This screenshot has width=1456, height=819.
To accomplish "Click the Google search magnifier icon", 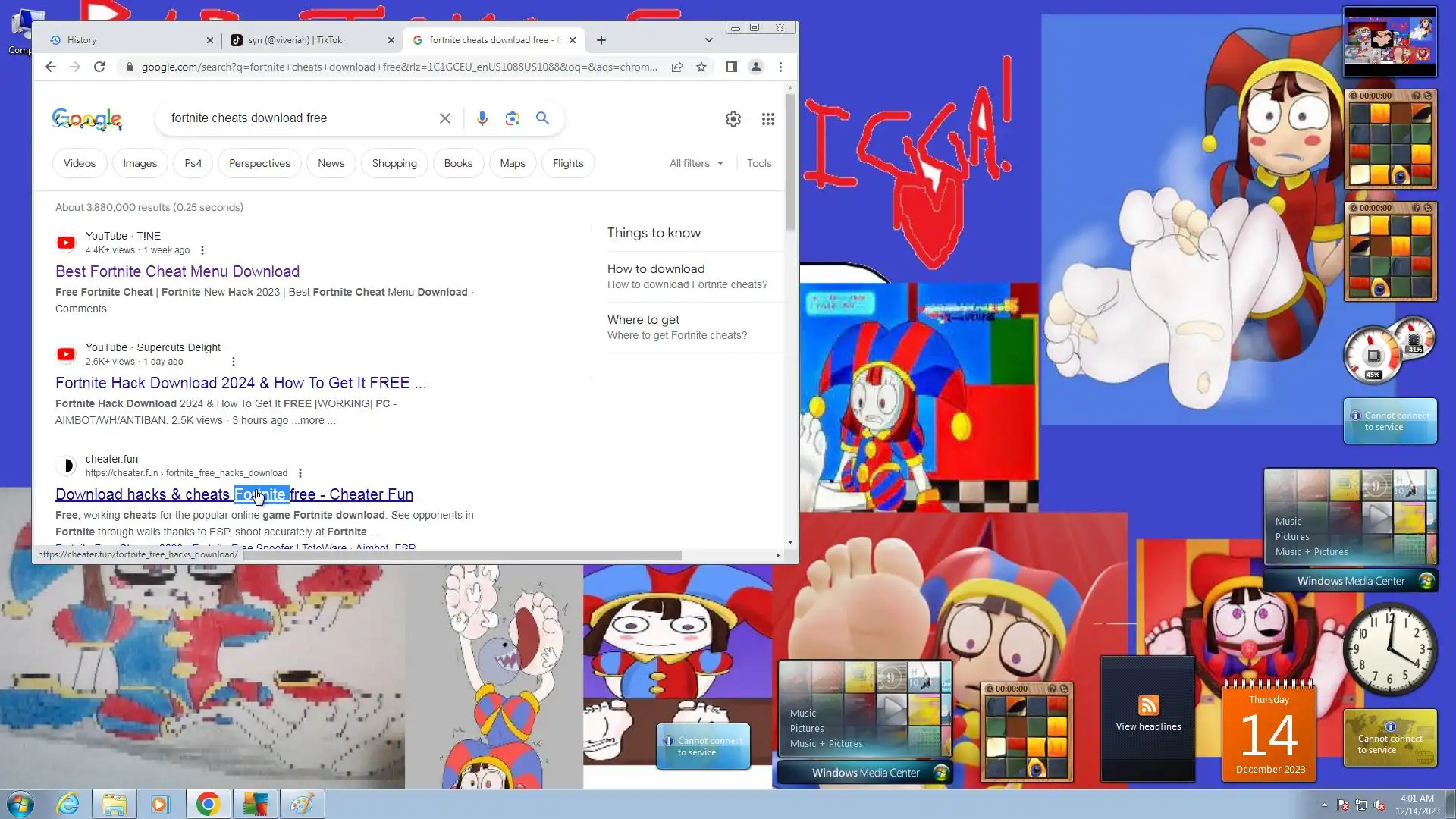I will tap(542, 118).
